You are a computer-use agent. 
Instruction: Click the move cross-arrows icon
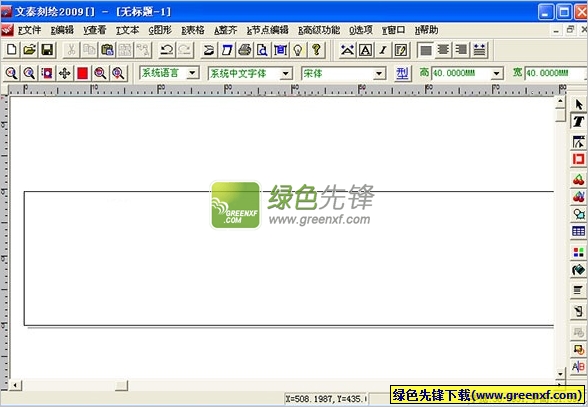point(64,73)
